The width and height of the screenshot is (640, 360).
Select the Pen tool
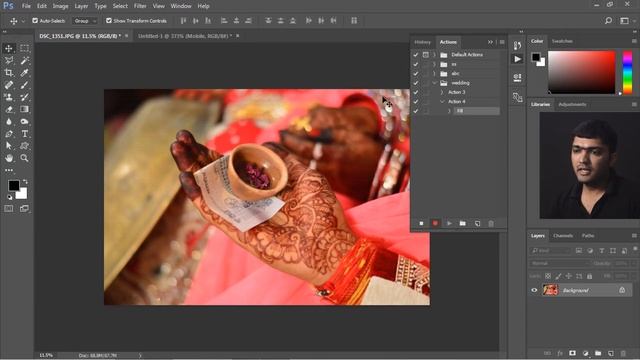[9, 134]
